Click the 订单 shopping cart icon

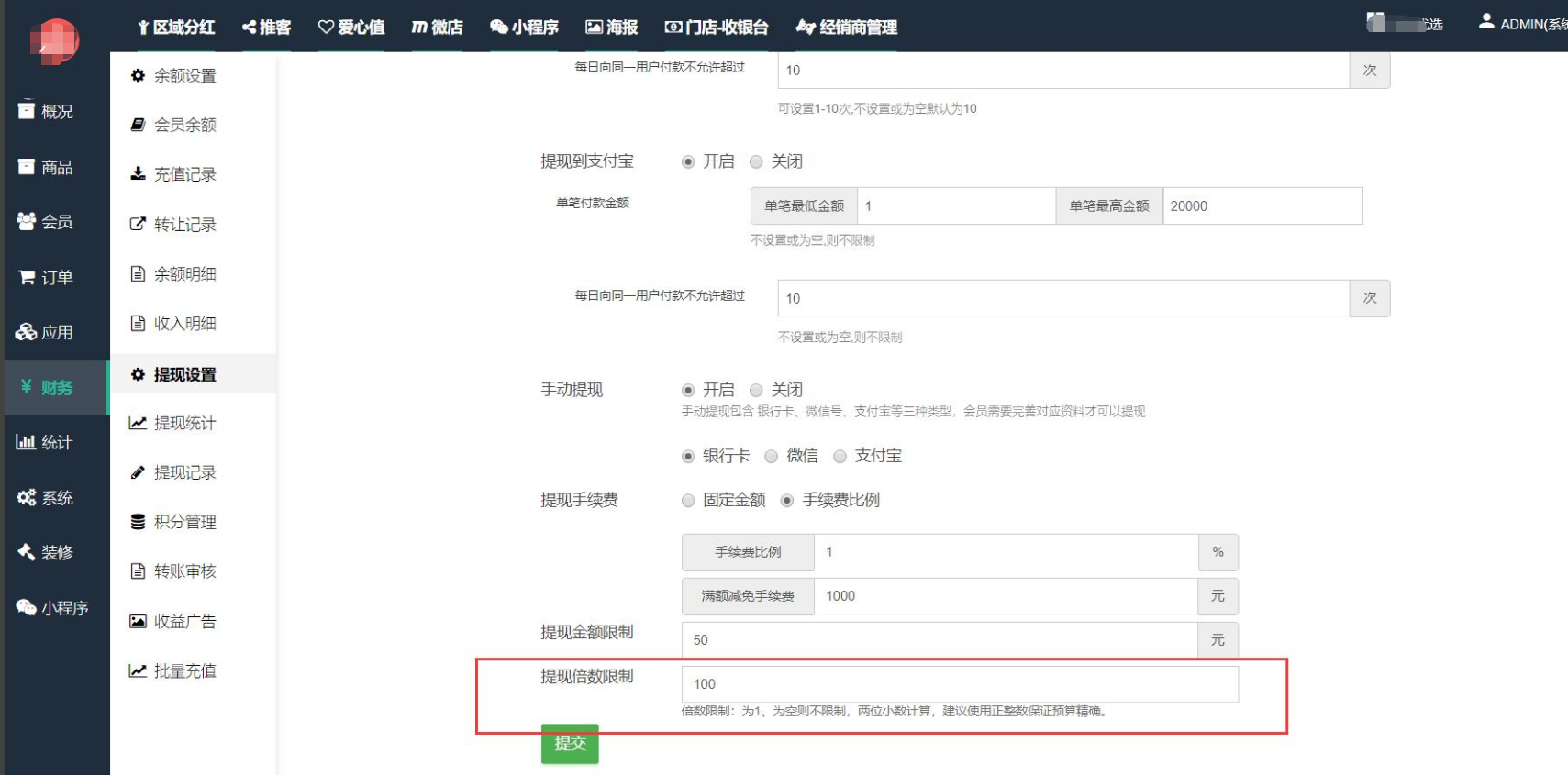click(x=27, y=277)
